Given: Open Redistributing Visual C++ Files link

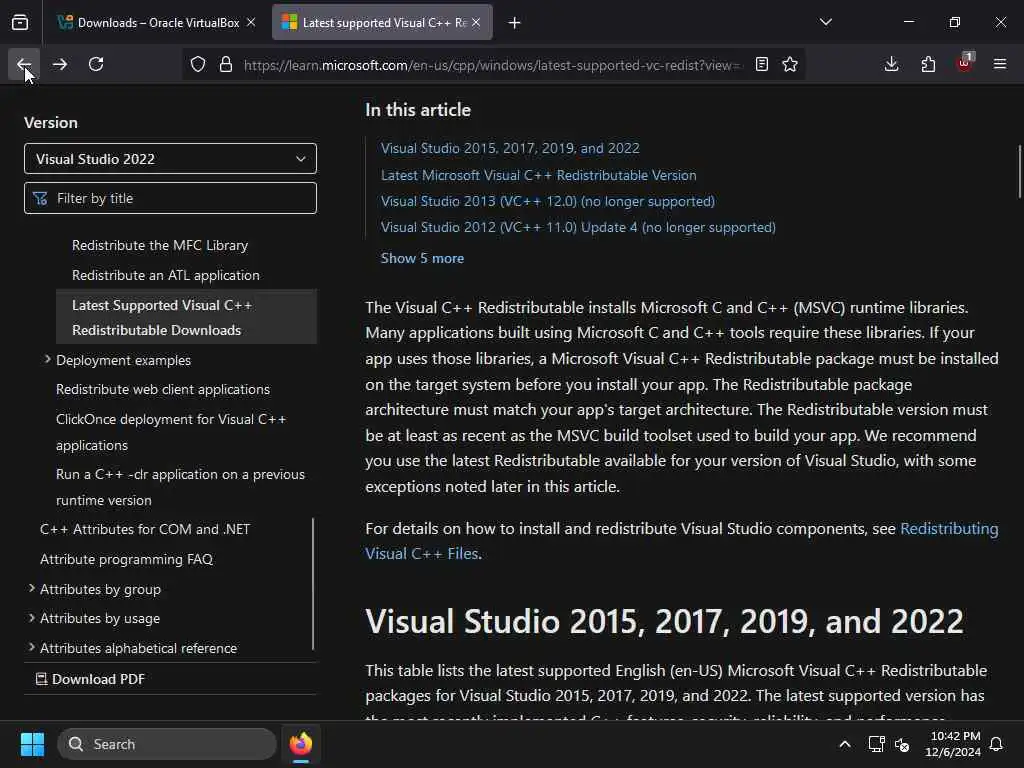Looking at the screenshot, I should 682,541.
